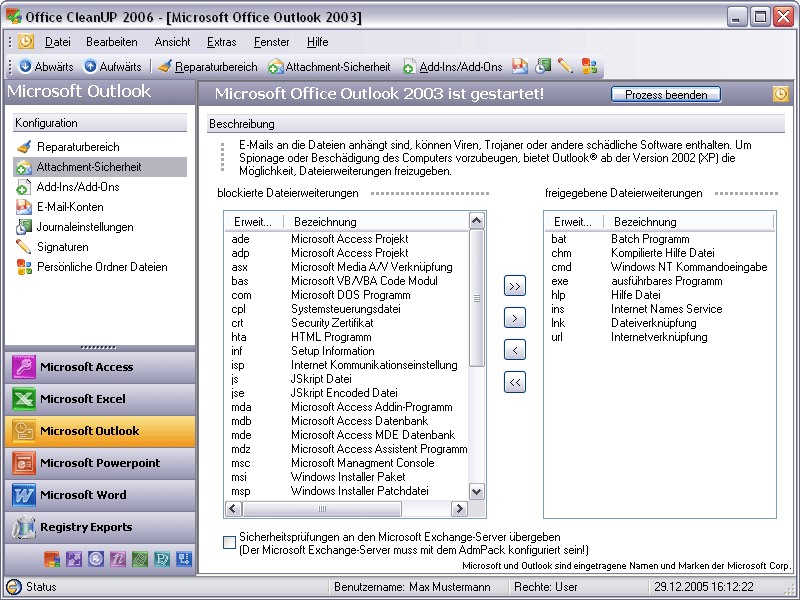Sort the freigegebene list by the Erweit... column
This screenshot has width=800, height=600.
click(574, 222)
